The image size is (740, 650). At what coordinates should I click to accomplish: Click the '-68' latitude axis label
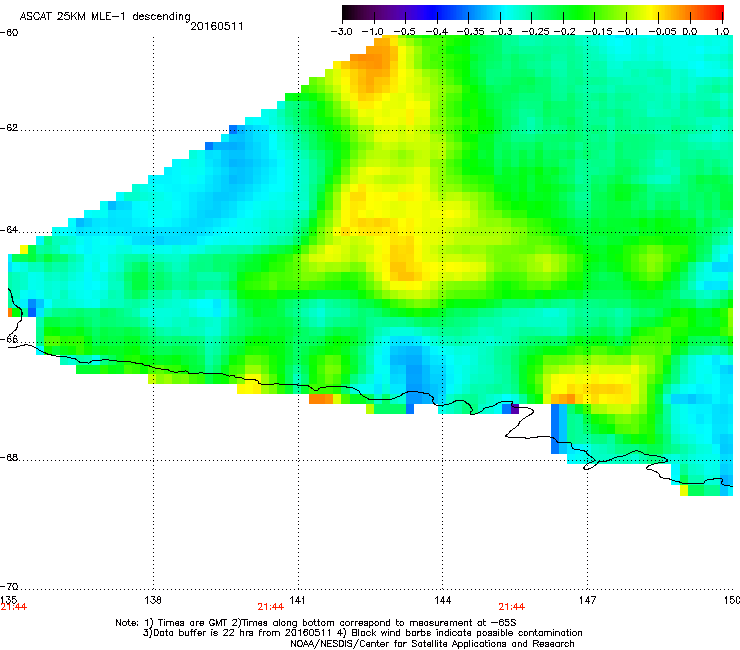pos(9,458)
